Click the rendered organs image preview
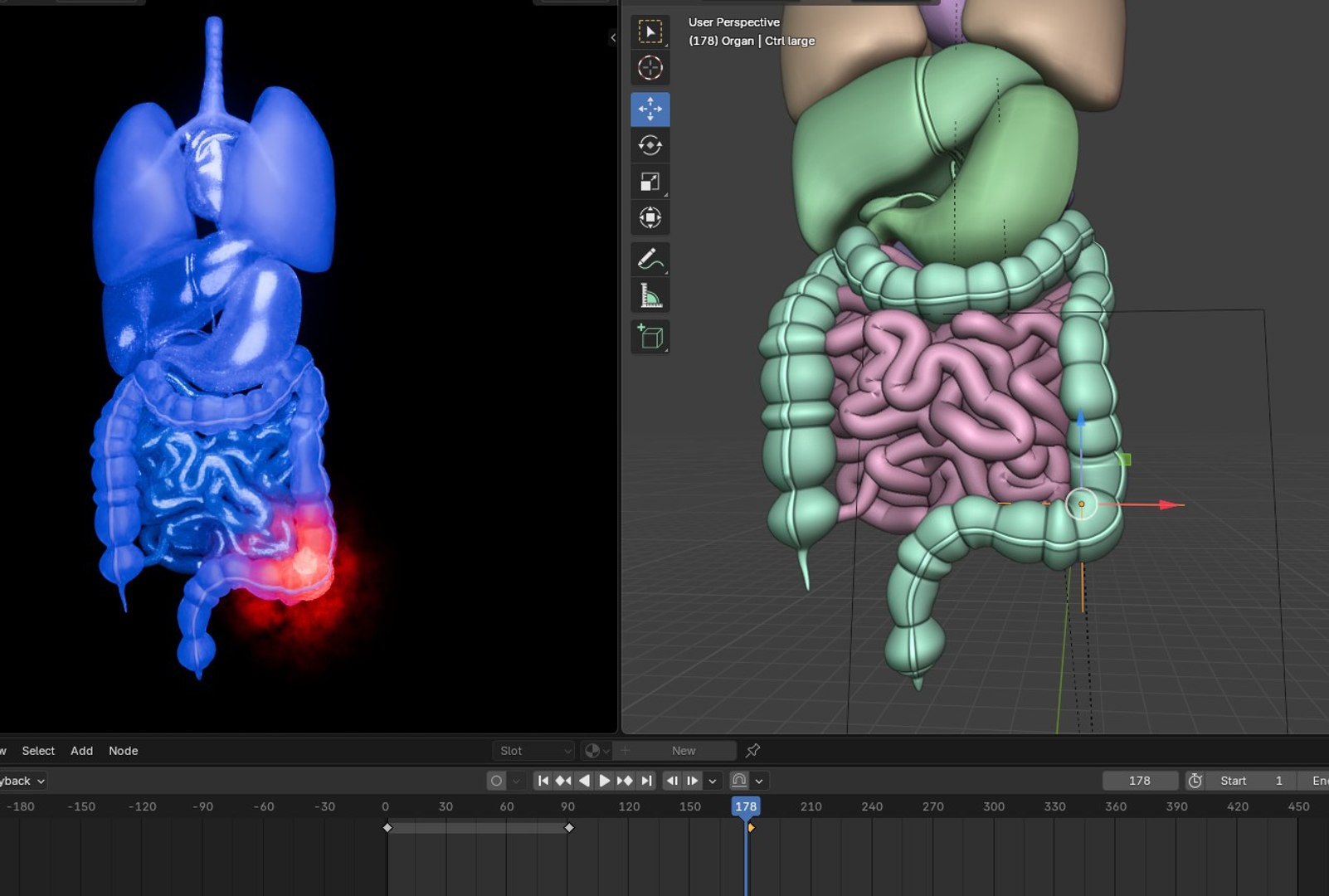This screenshot has height=896, width=1329. tap(309, 366)
